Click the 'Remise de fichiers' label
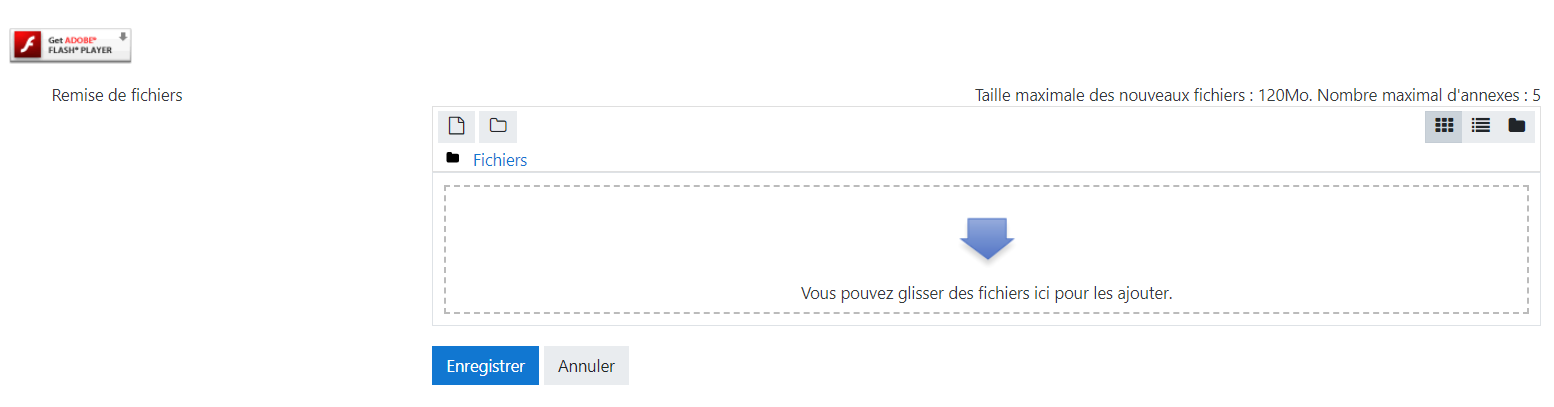Viewport: 1554px width, 407px height. pos(117,96)
